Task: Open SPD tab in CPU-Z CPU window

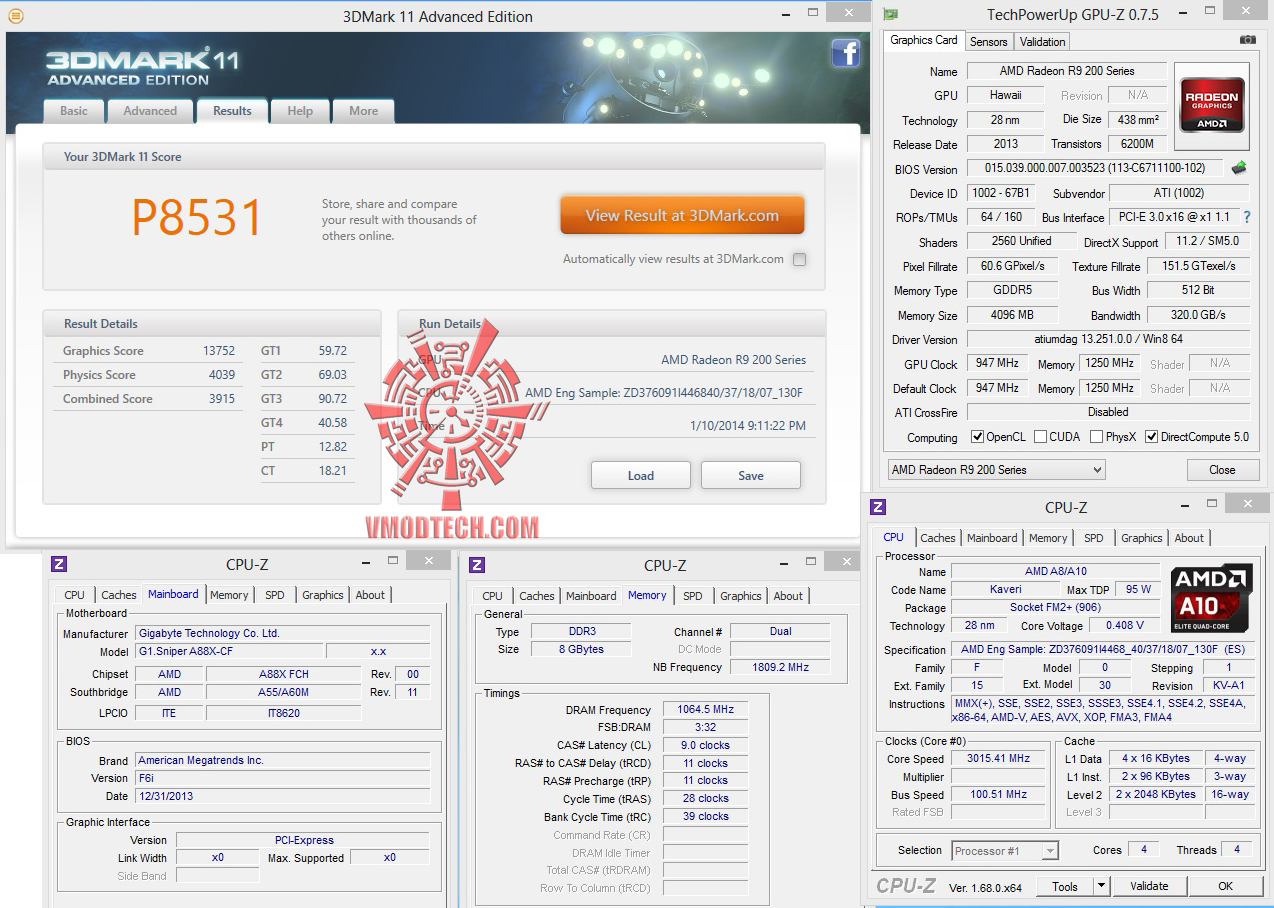Action: [1094, 538]
